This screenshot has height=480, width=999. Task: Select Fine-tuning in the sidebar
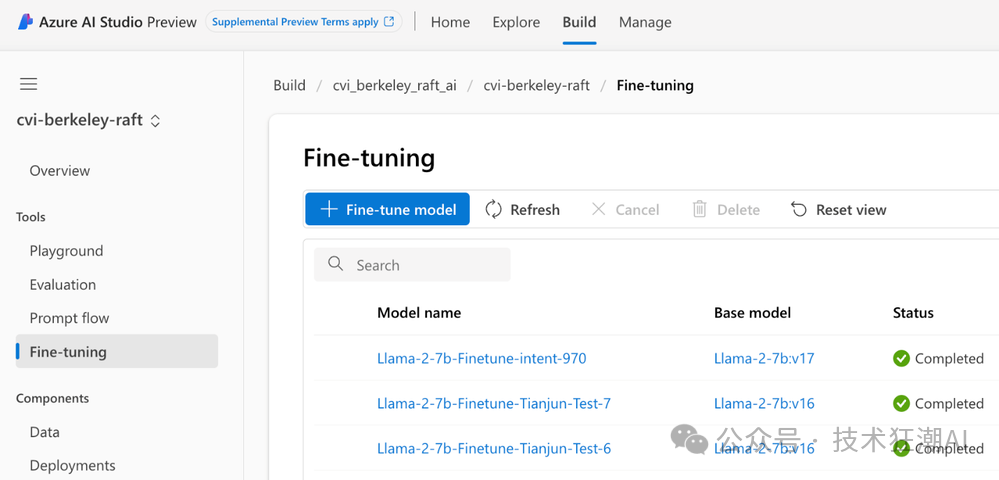[117, 351]
